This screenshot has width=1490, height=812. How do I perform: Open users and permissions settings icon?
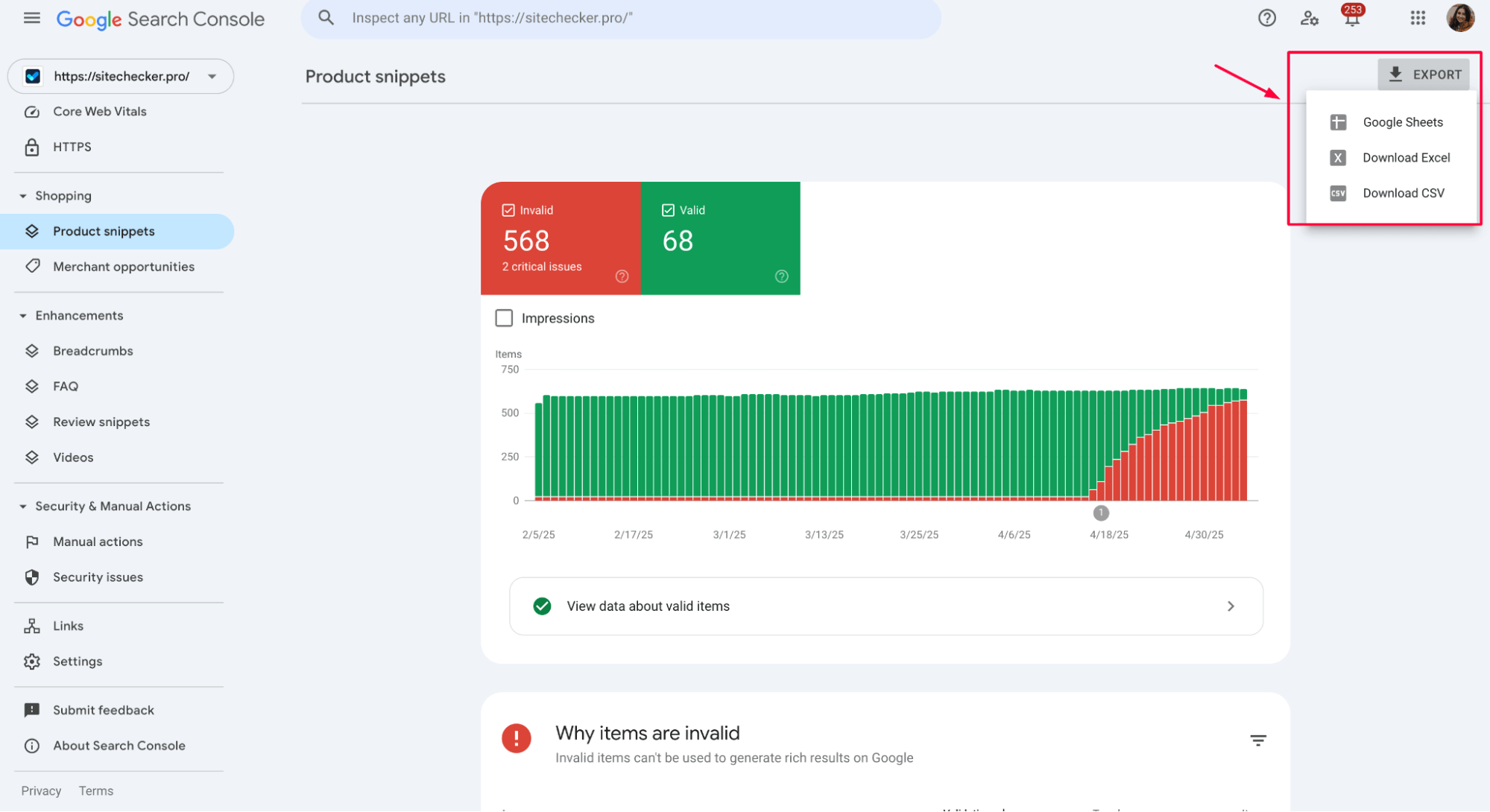tap(1309, 18)
